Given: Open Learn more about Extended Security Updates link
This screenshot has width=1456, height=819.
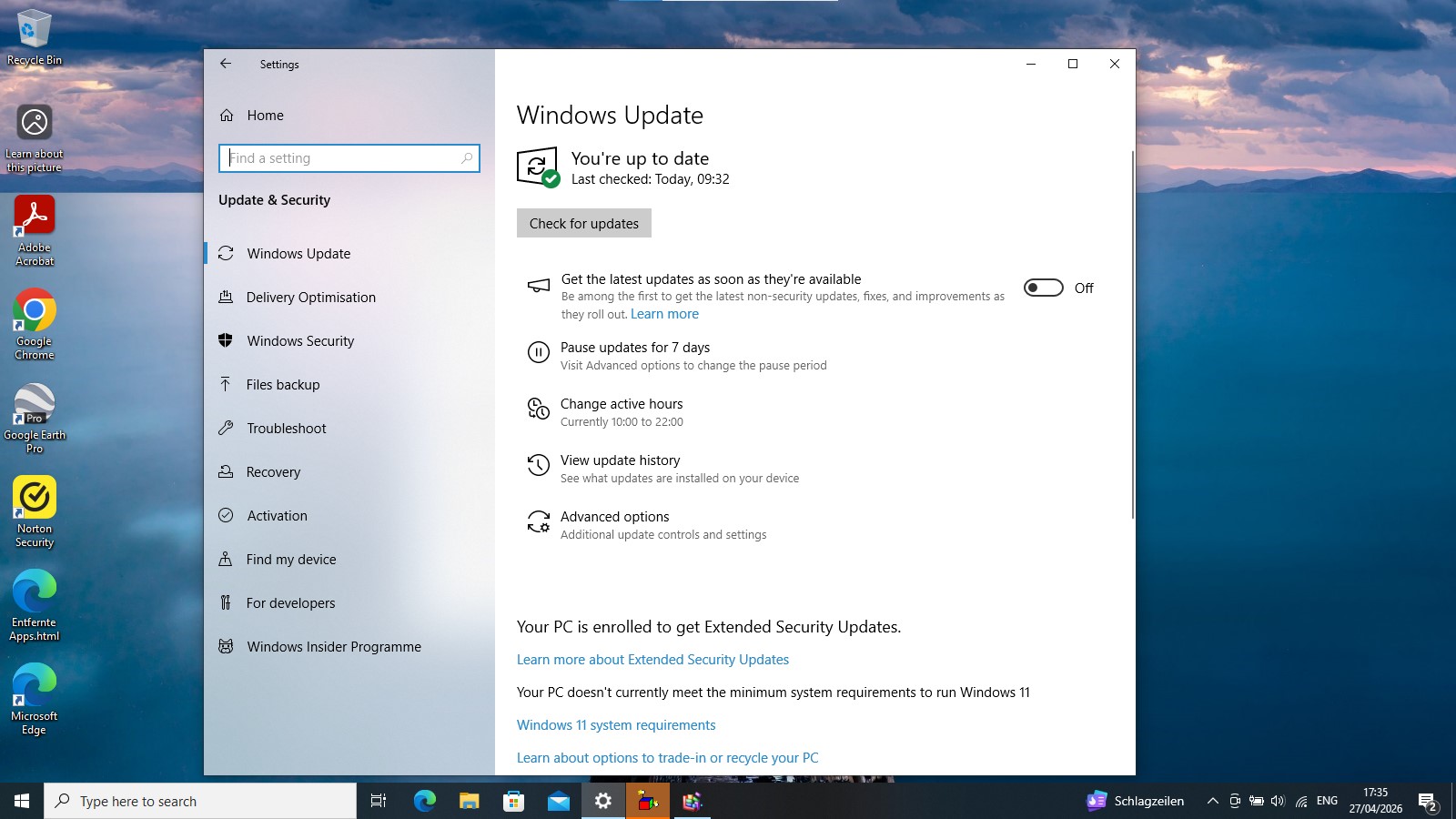Looking at the screenshot, I should point(652,660).
